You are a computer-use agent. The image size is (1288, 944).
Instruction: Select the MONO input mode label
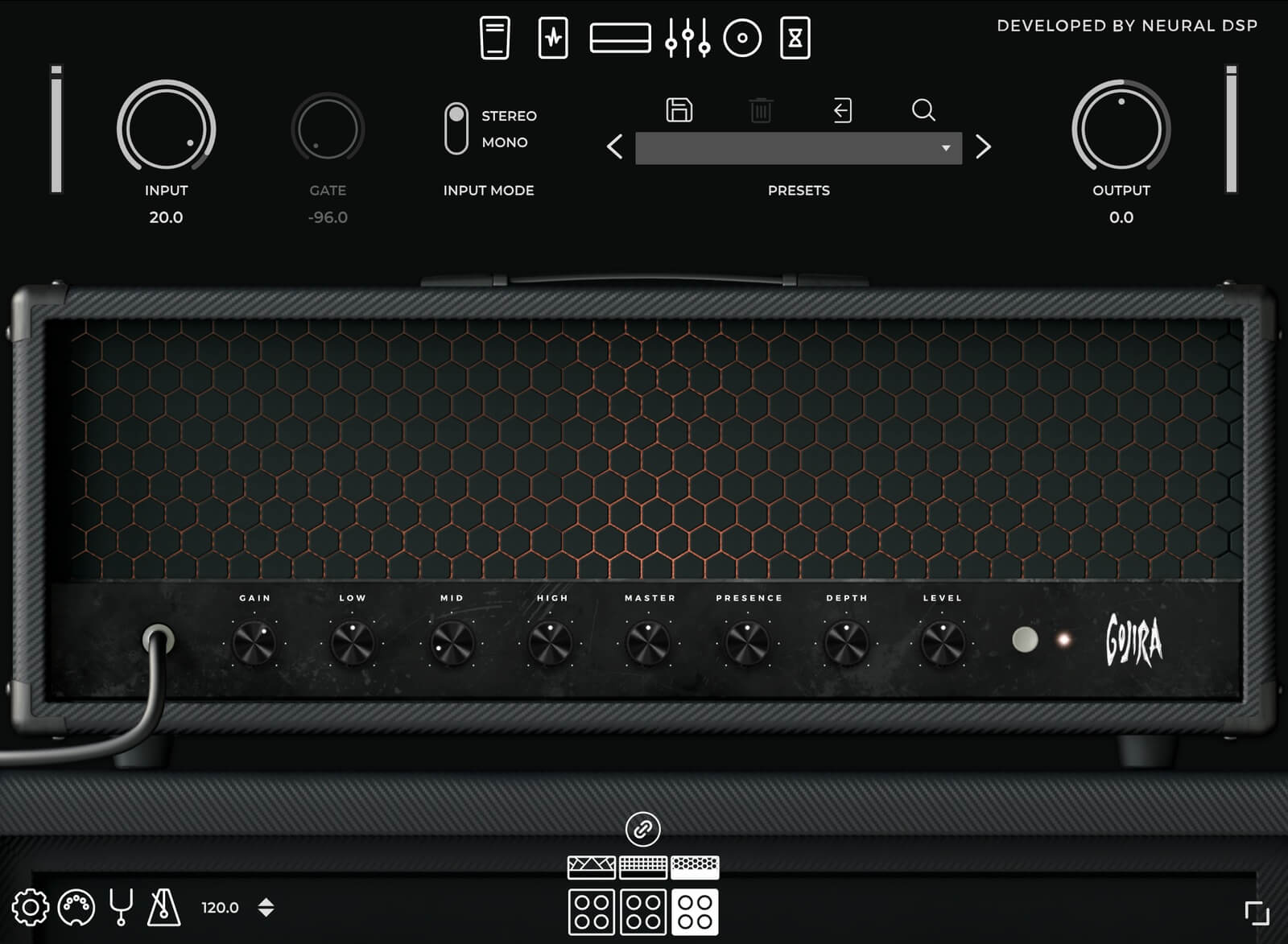505,142
